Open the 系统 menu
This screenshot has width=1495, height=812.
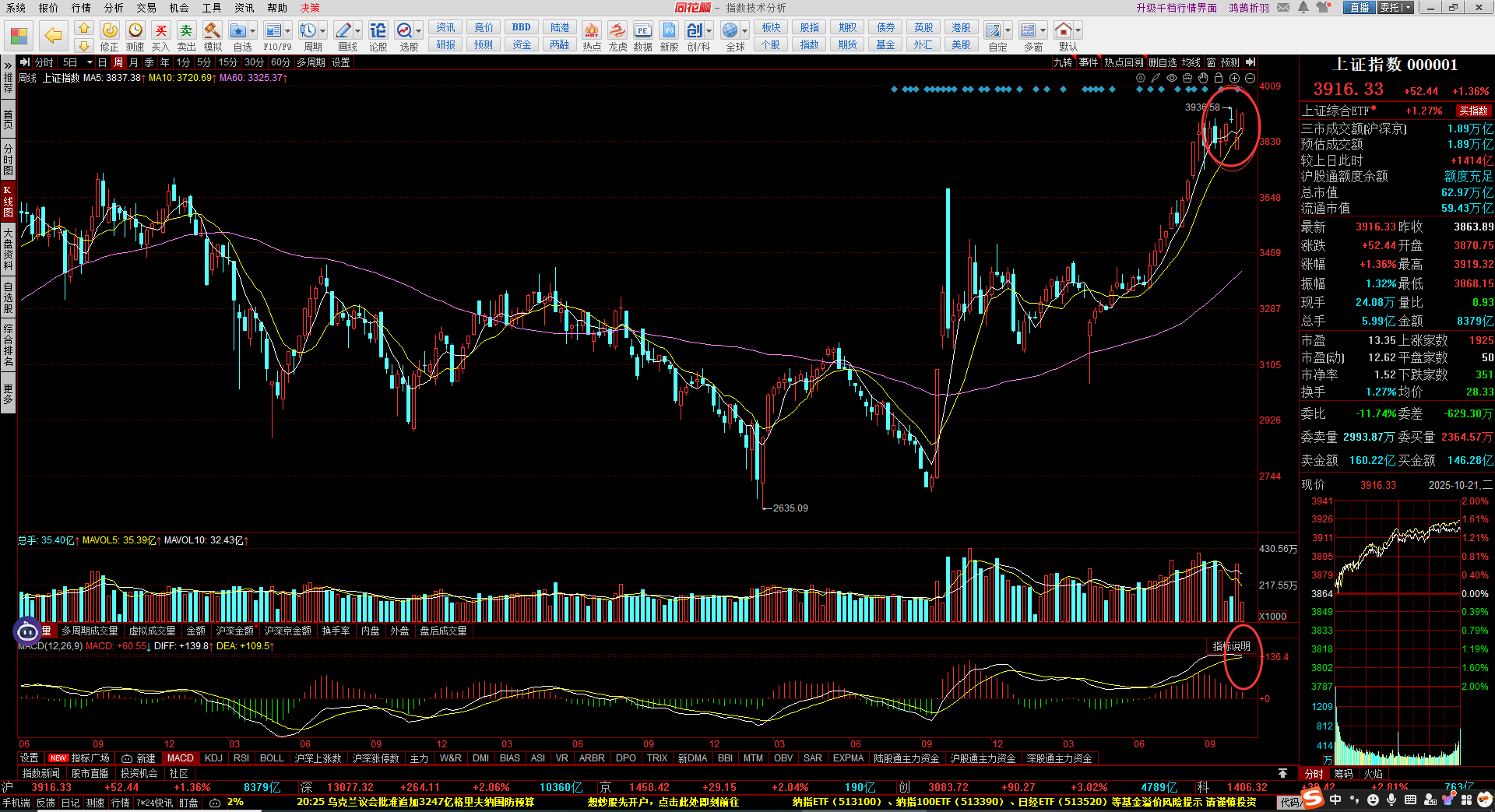point(16,8)
